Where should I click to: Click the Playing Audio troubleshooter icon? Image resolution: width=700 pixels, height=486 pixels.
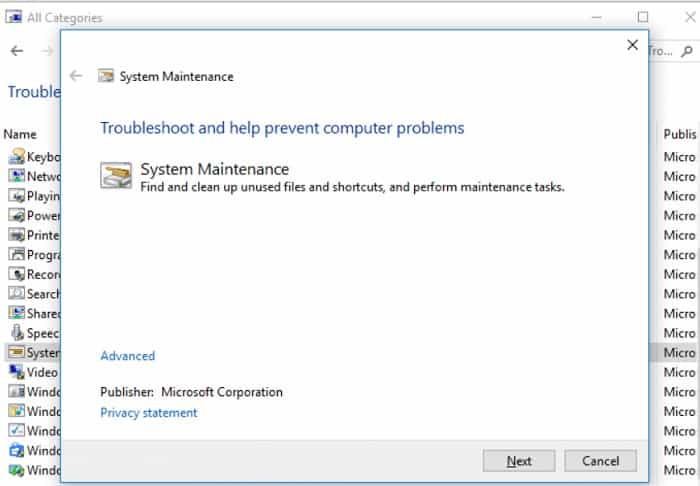pyautogui.click(x=17, y=195)
